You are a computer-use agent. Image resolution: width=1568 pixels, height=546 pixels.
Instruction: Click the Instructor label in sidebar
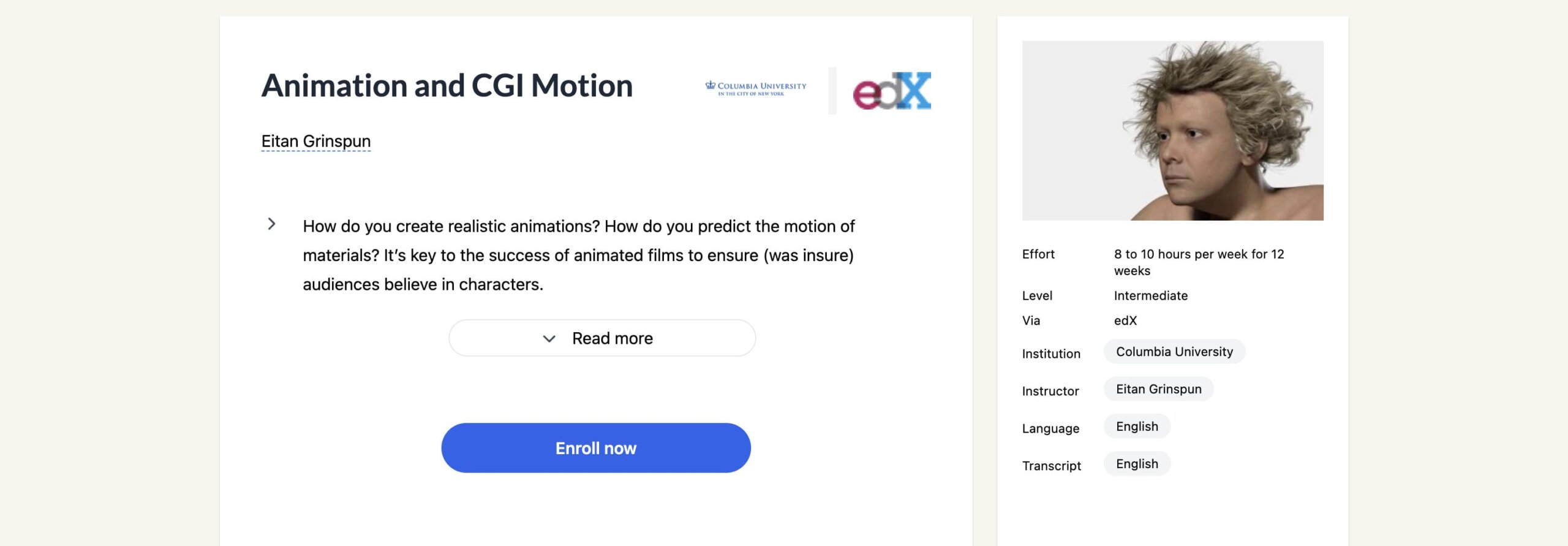(1050, 391)
